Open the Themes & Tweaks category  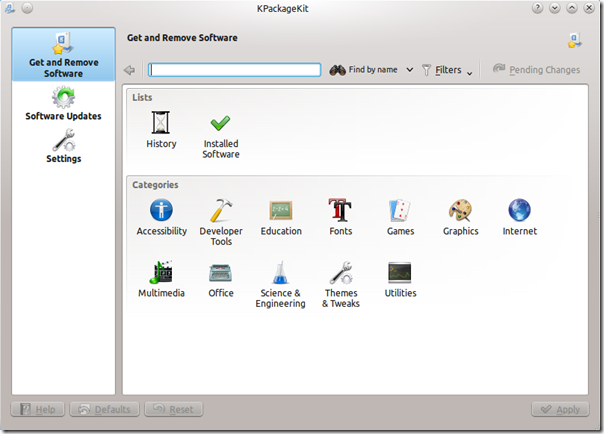[340, 275]
